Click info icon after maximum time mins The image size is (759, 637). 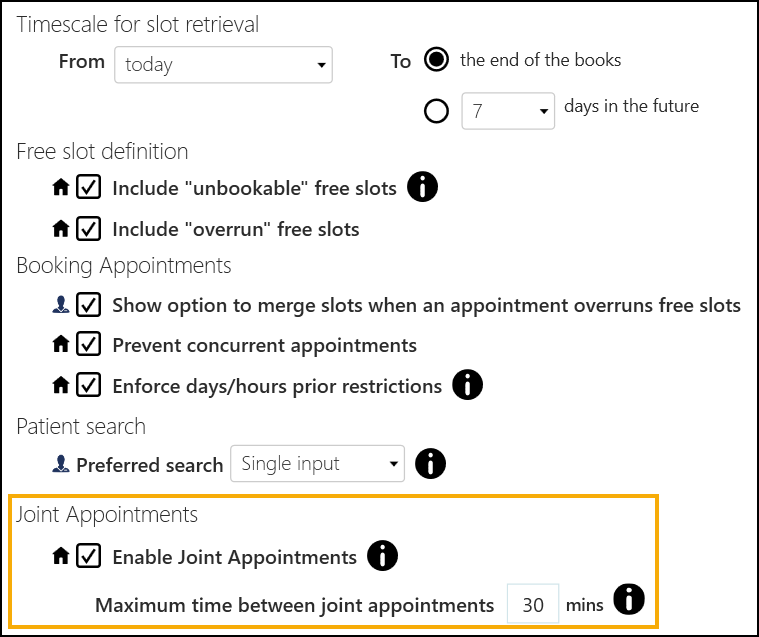[629, 600]
